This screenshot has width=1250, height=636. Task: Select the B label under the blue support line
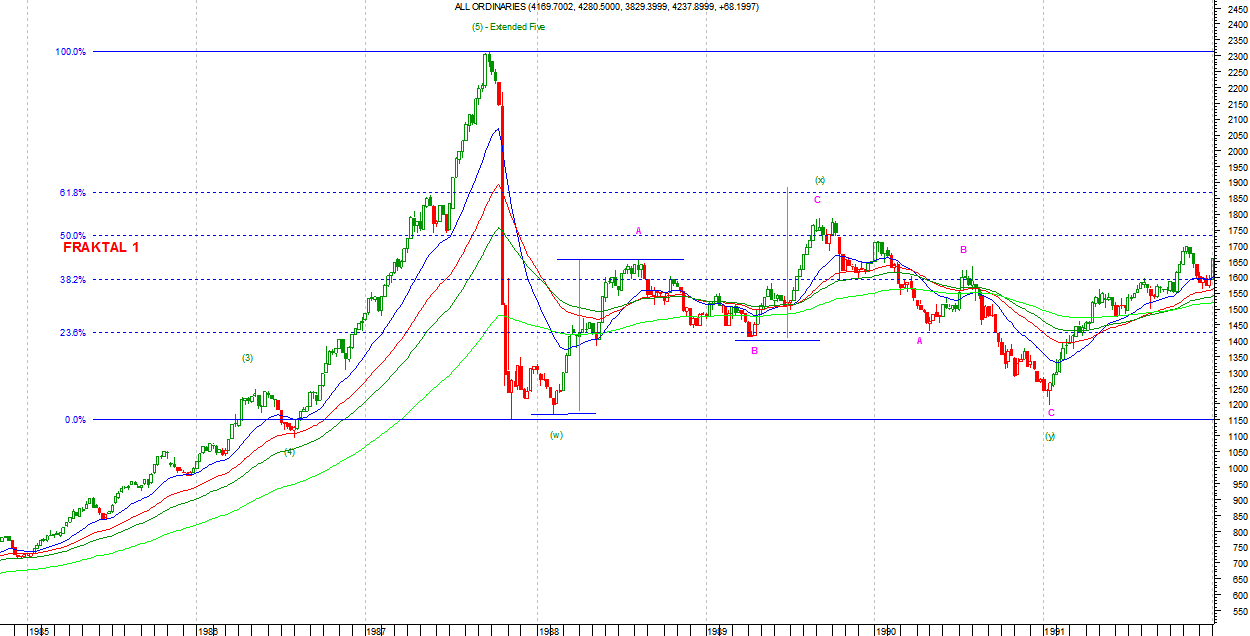coord(755,350)
